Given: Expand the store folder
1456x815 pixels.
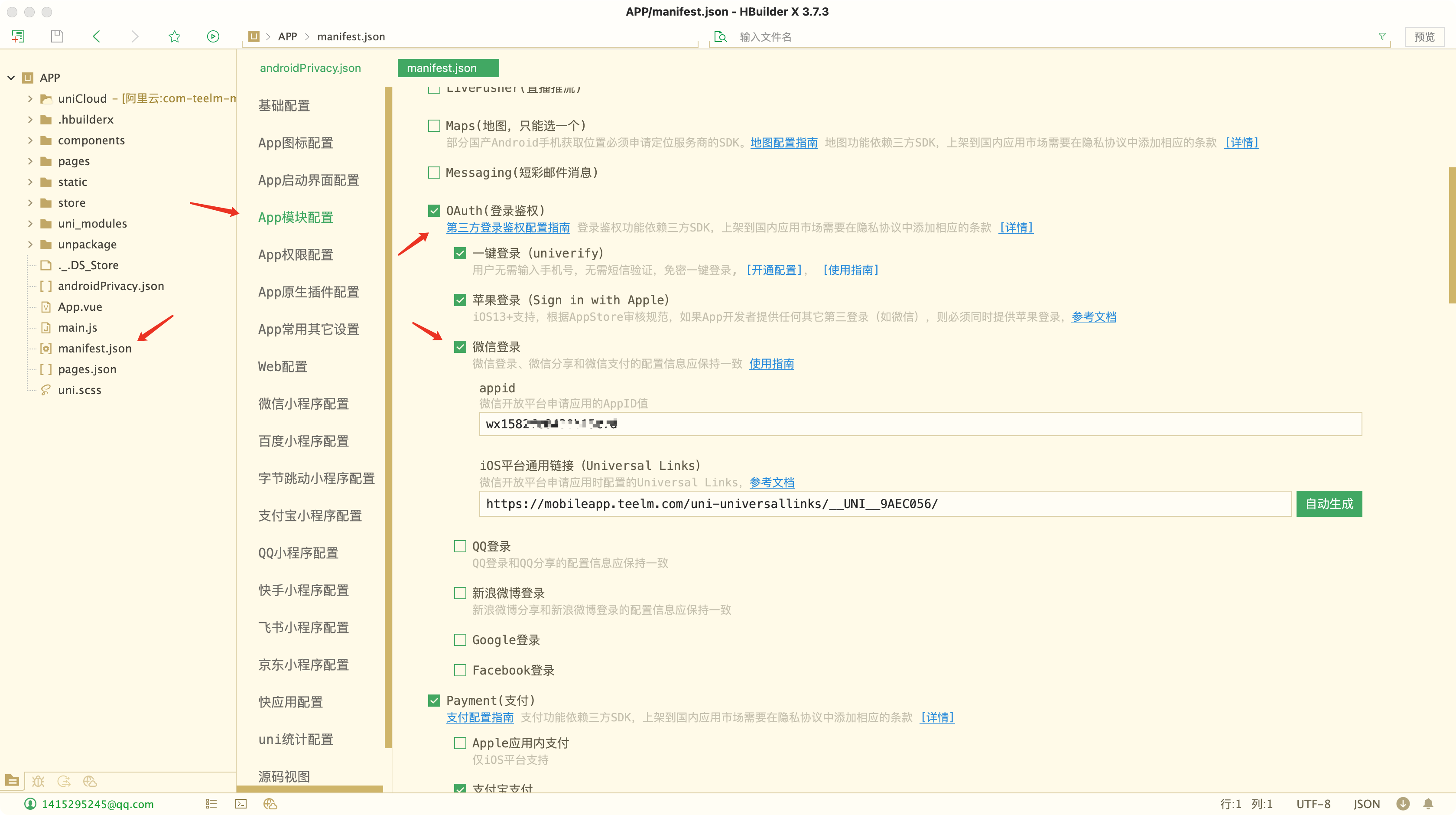Looking at the screenshot, I should pos(30,202).
